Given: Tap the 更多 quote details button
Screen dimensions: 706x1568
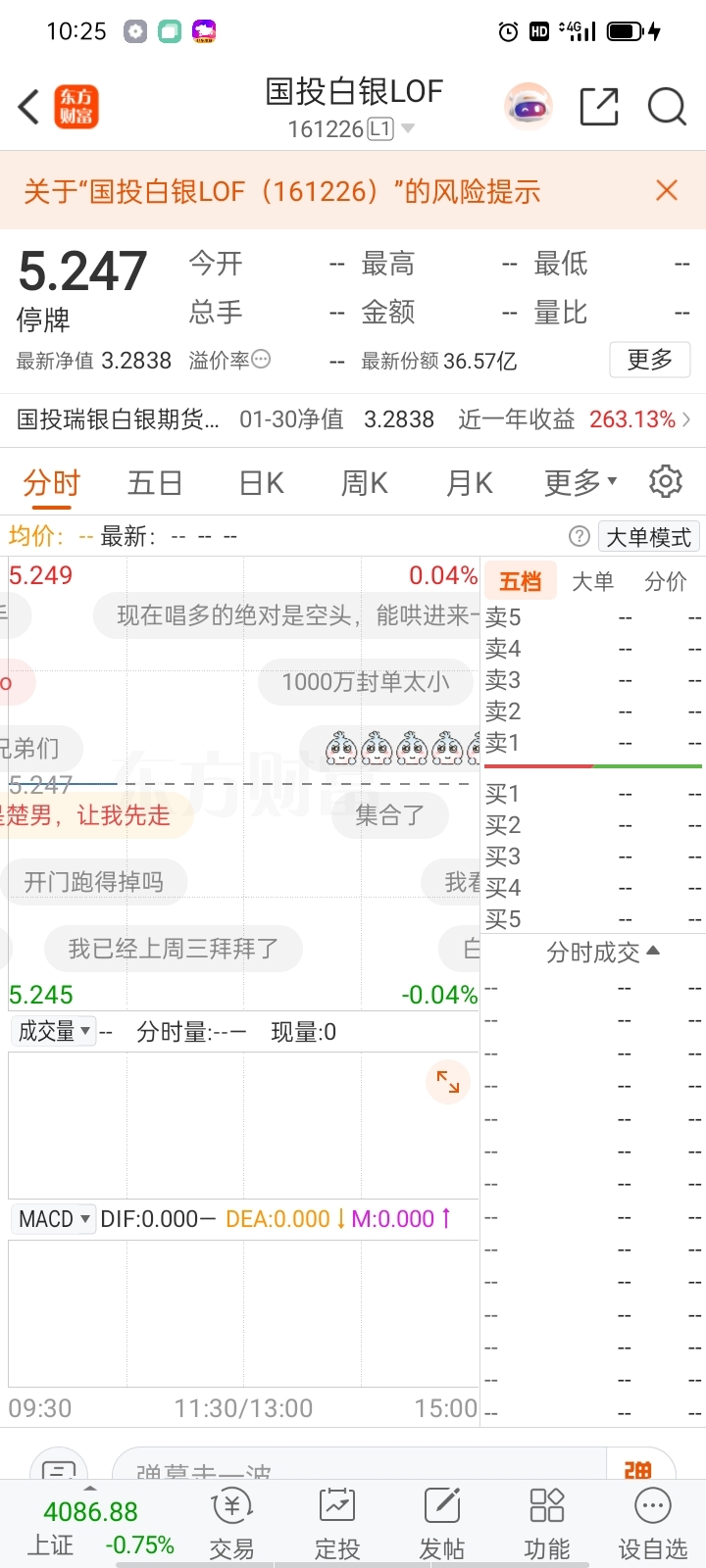Looking at the screenshot, I should tap(650, 360).
